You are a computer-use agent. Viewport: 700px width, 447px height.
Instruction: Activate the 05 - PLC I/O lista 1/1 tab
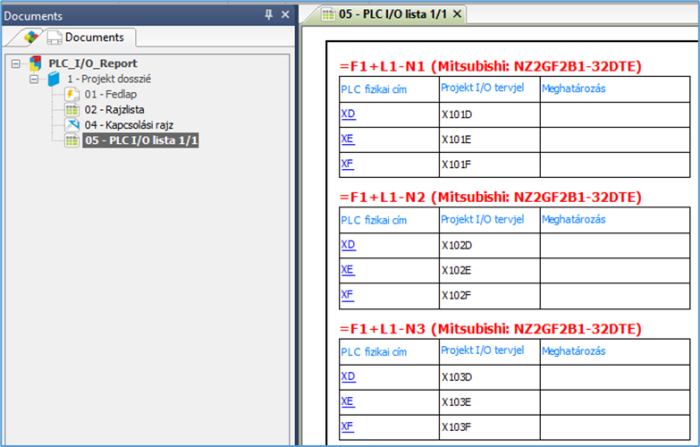[392, 14]
